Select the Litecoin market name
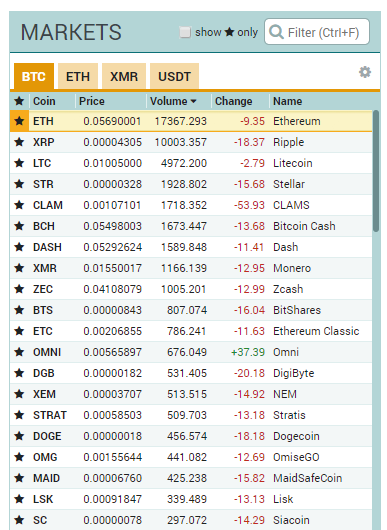Image resolution: width=387 pixels, height=530 pixels. coord(292,163)
